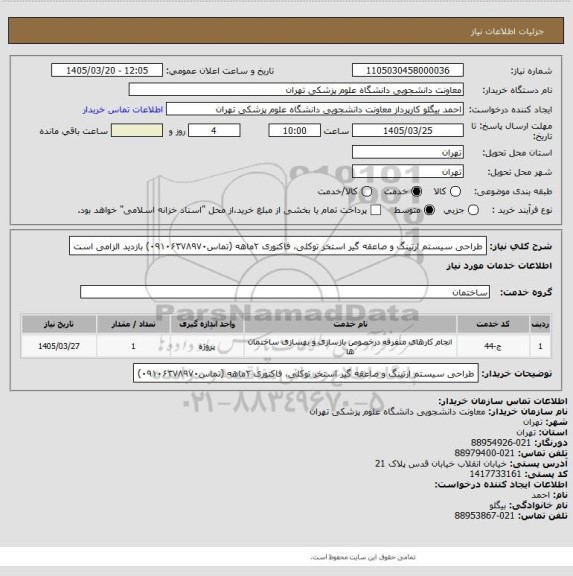Click the گروه خدمت field ساختمان
The width and height of the screenshot is (573, 576).
click(285, 292)
